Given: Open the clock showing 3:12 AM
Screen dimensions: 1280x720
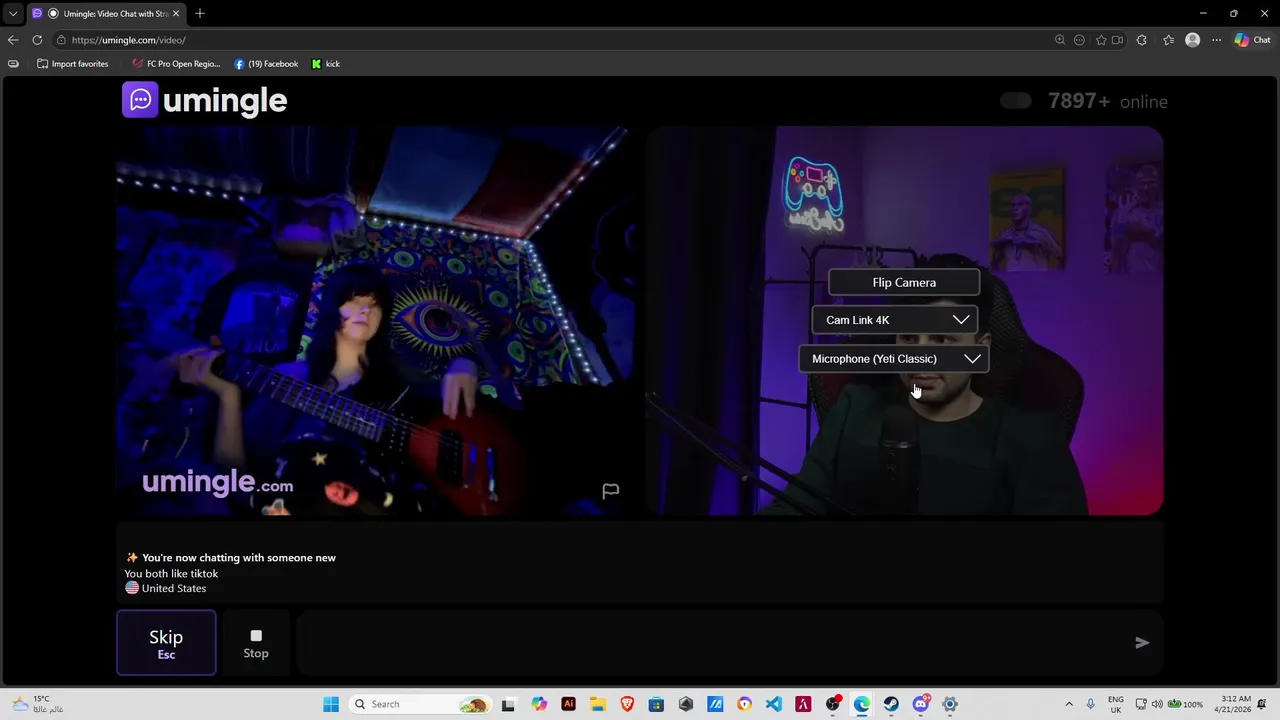Looking at the screenshot, I should [x=1235, y=704].
